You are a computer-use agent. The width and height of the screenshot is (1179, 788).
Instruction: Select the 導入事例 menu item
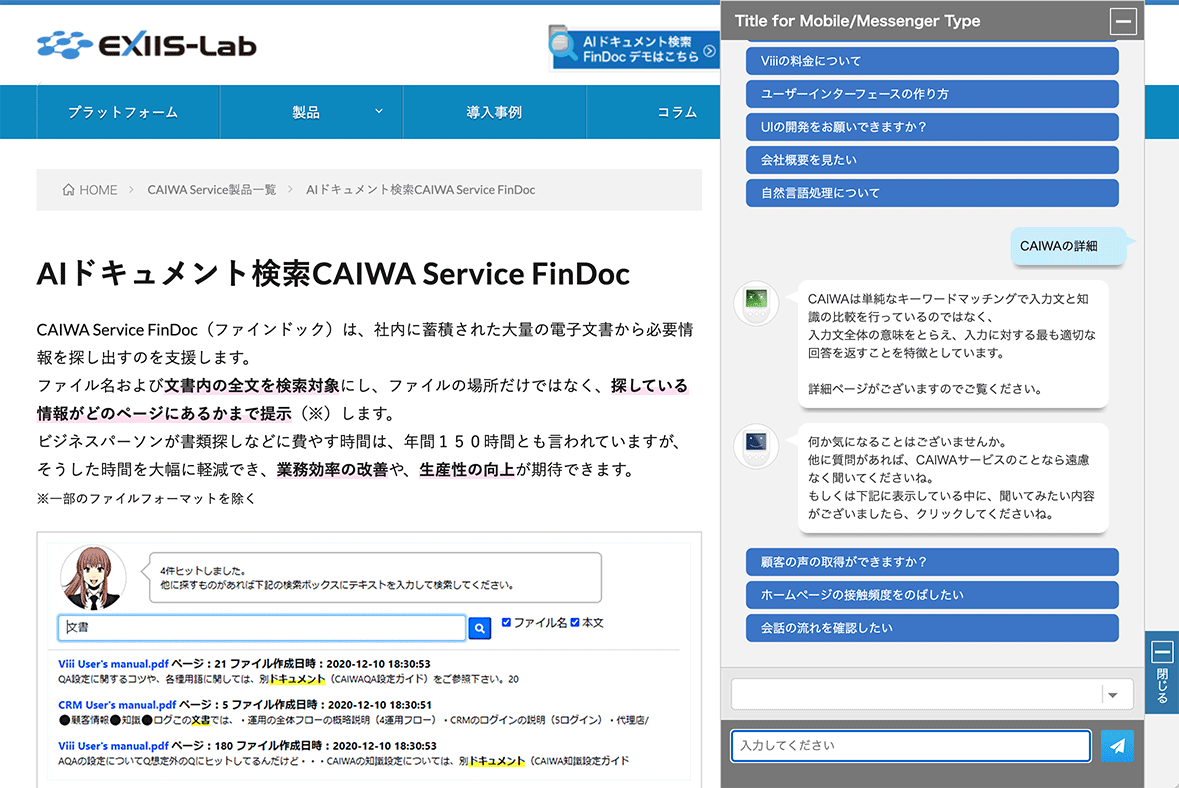click(x=494, y=112)
